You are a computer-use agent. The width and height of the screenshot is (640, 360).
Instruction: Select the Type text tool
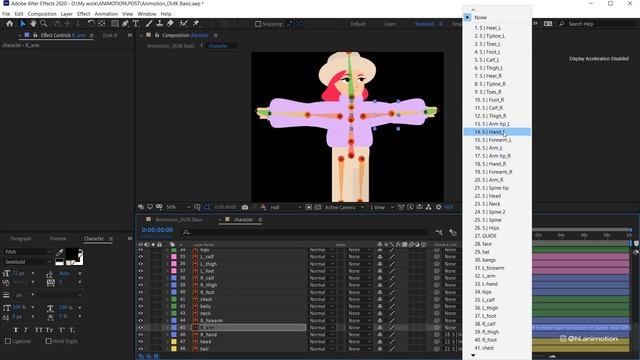(136, 24)
